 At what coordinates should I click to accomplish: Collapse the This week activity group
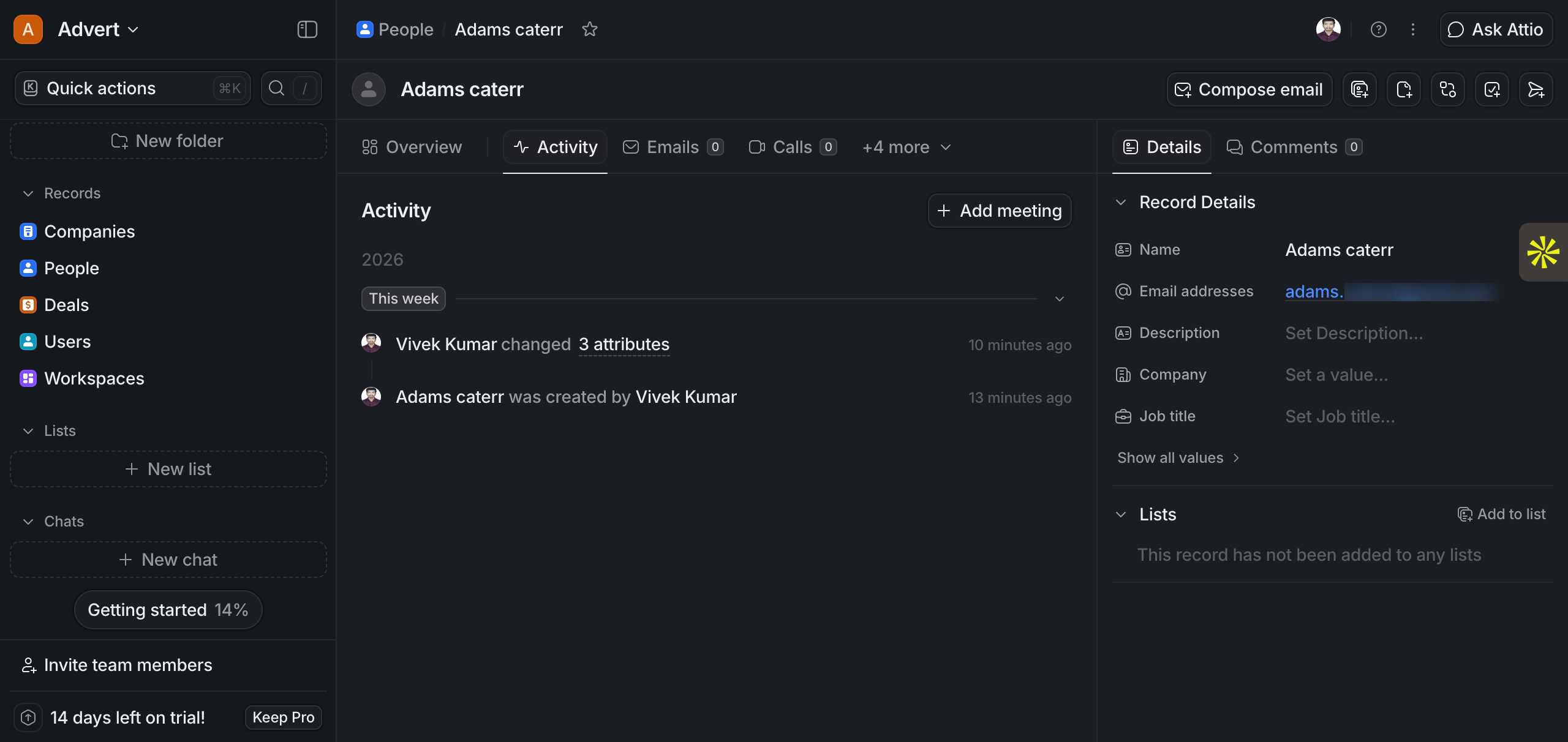click(x=1059, y=299)
